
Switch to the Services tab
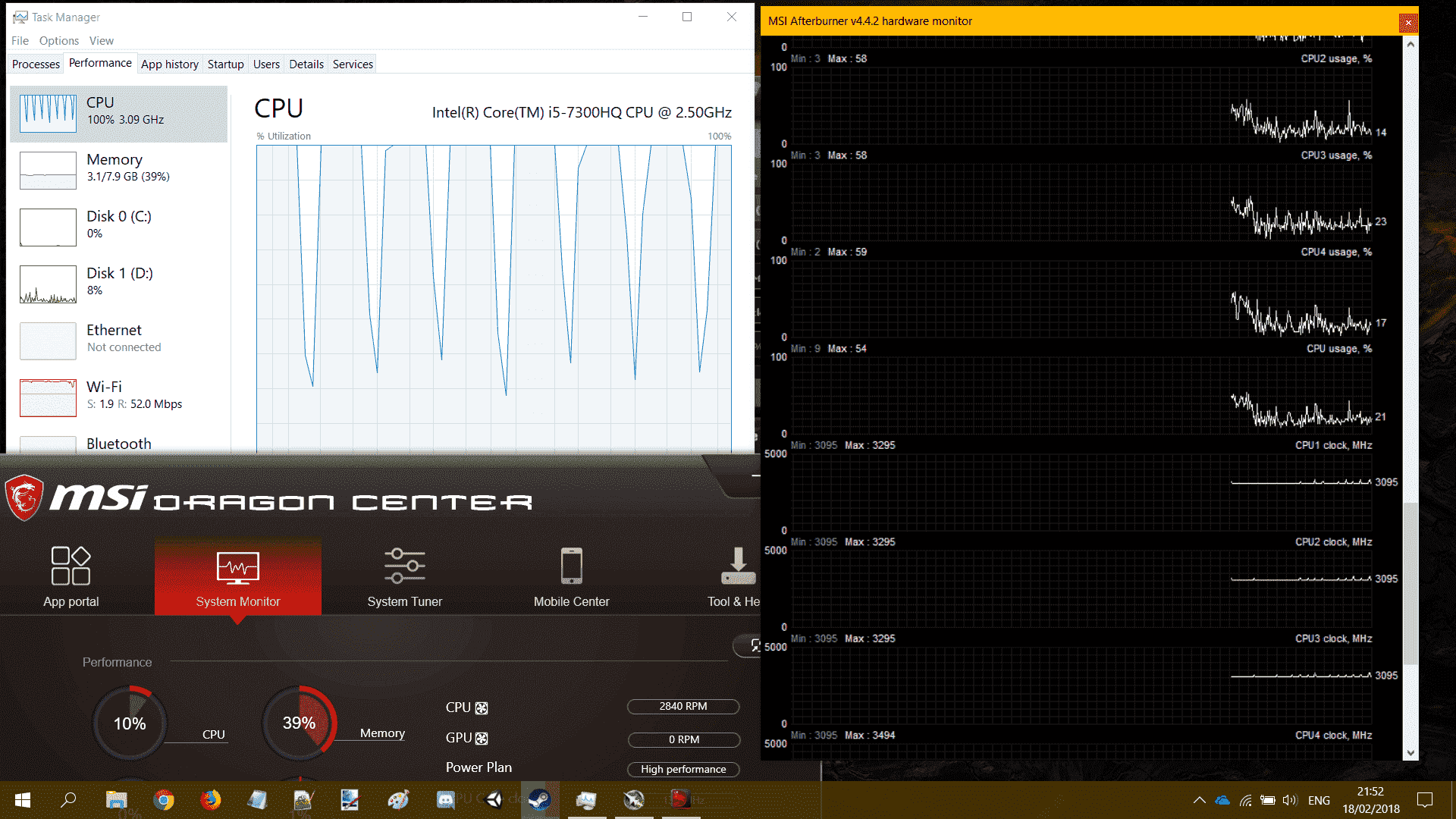coord(353,64)
